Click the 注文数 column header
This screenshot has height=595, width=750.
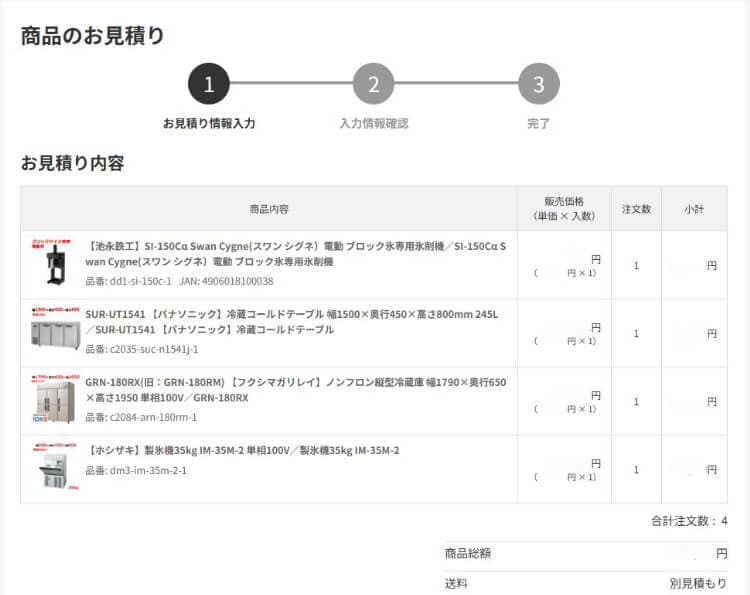pos(636,209)
